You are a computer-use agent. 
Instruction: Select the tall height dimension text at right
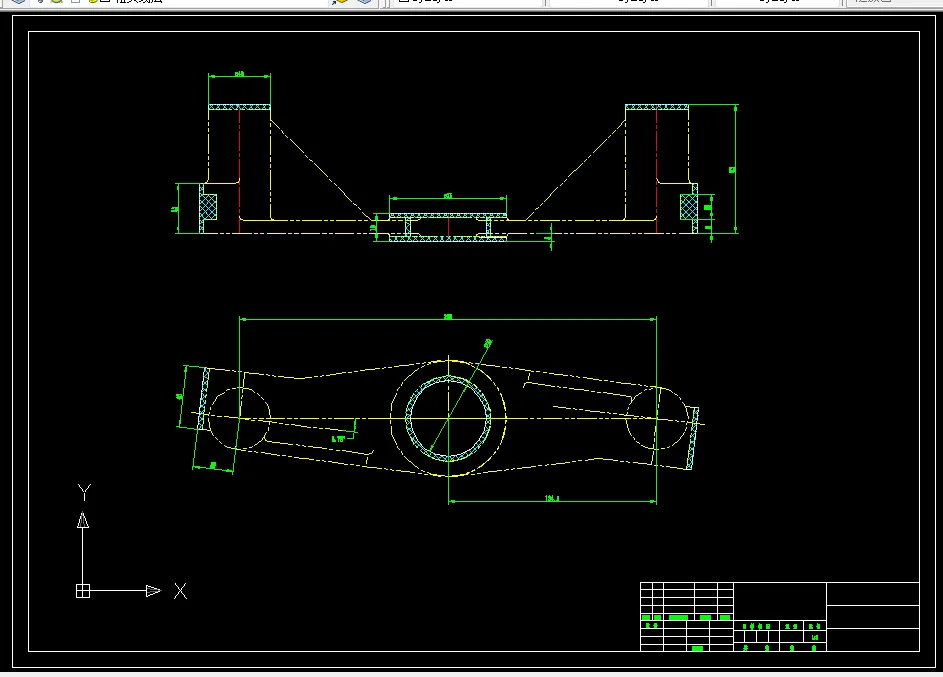point(732,170)
